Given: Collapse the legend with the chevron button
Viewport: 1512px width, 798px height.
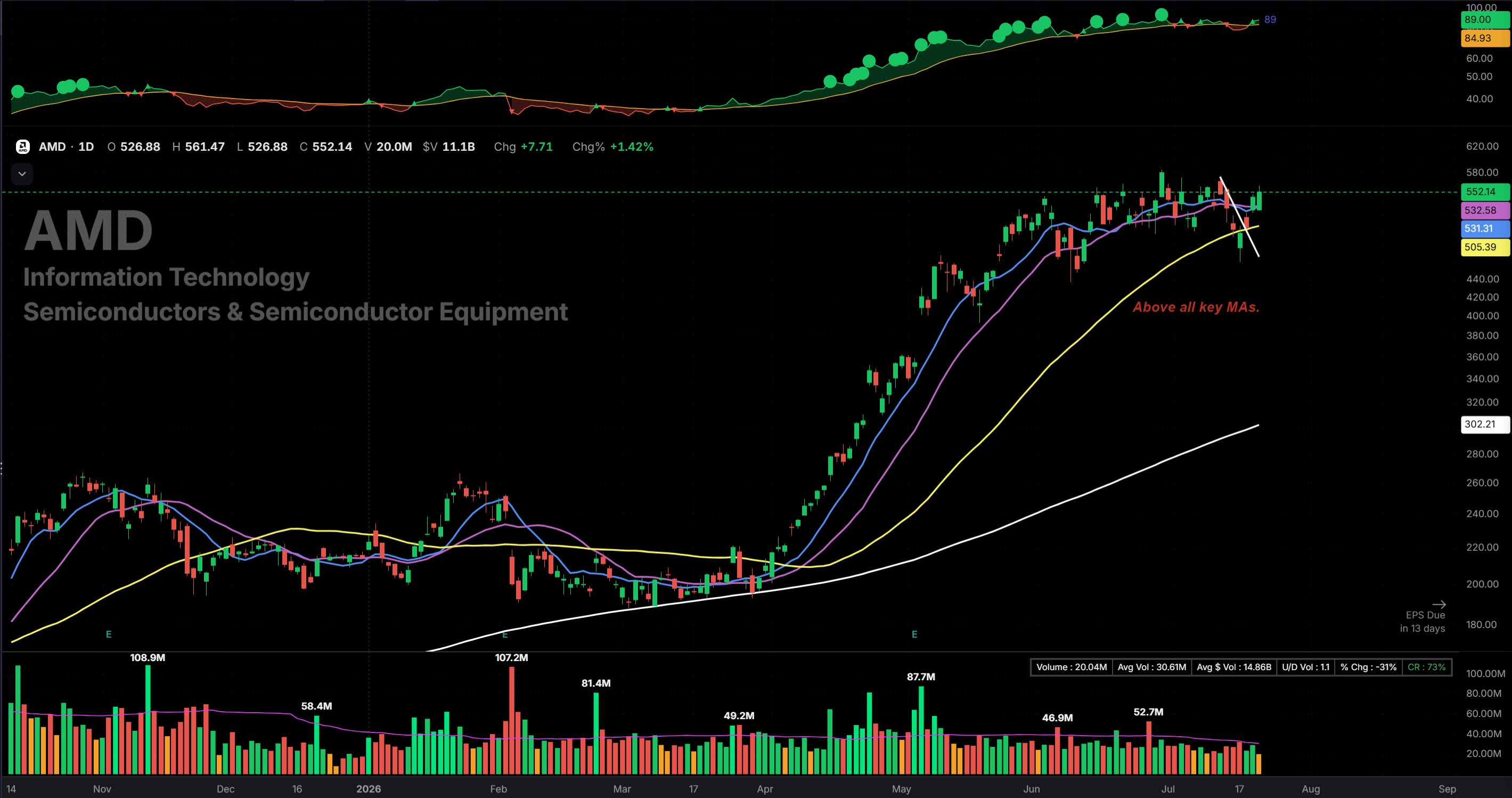Looking at the screenshot, I should pyautogui.click(x=22, y=174).
